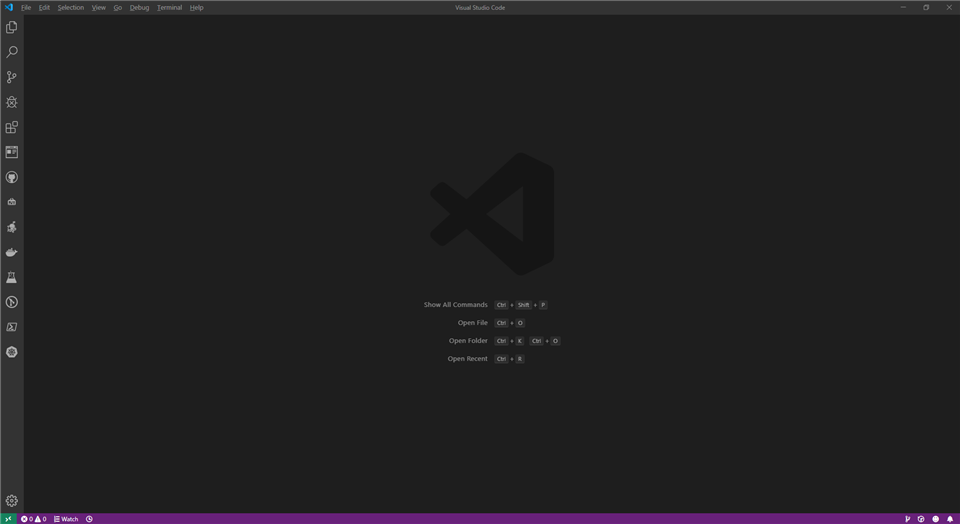
Task: Open the Source Control branch icon
Action: (x=12, y=77)
